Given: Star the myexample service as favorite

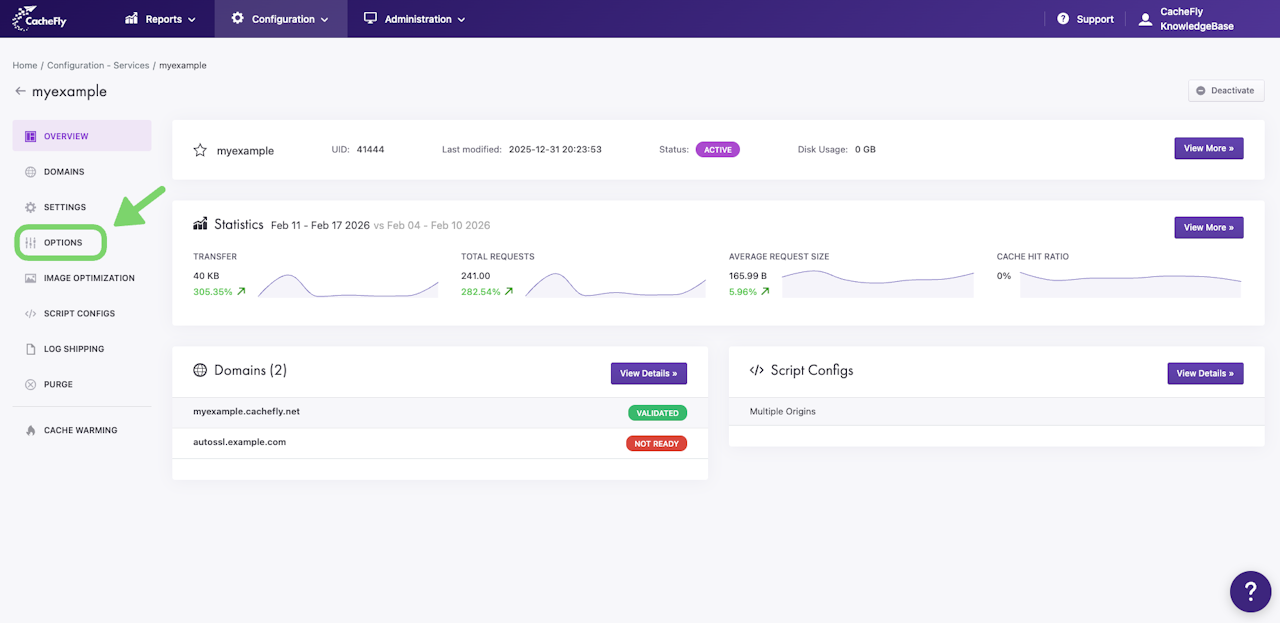Looking at the screenshot, I should (x=200, y=150).
